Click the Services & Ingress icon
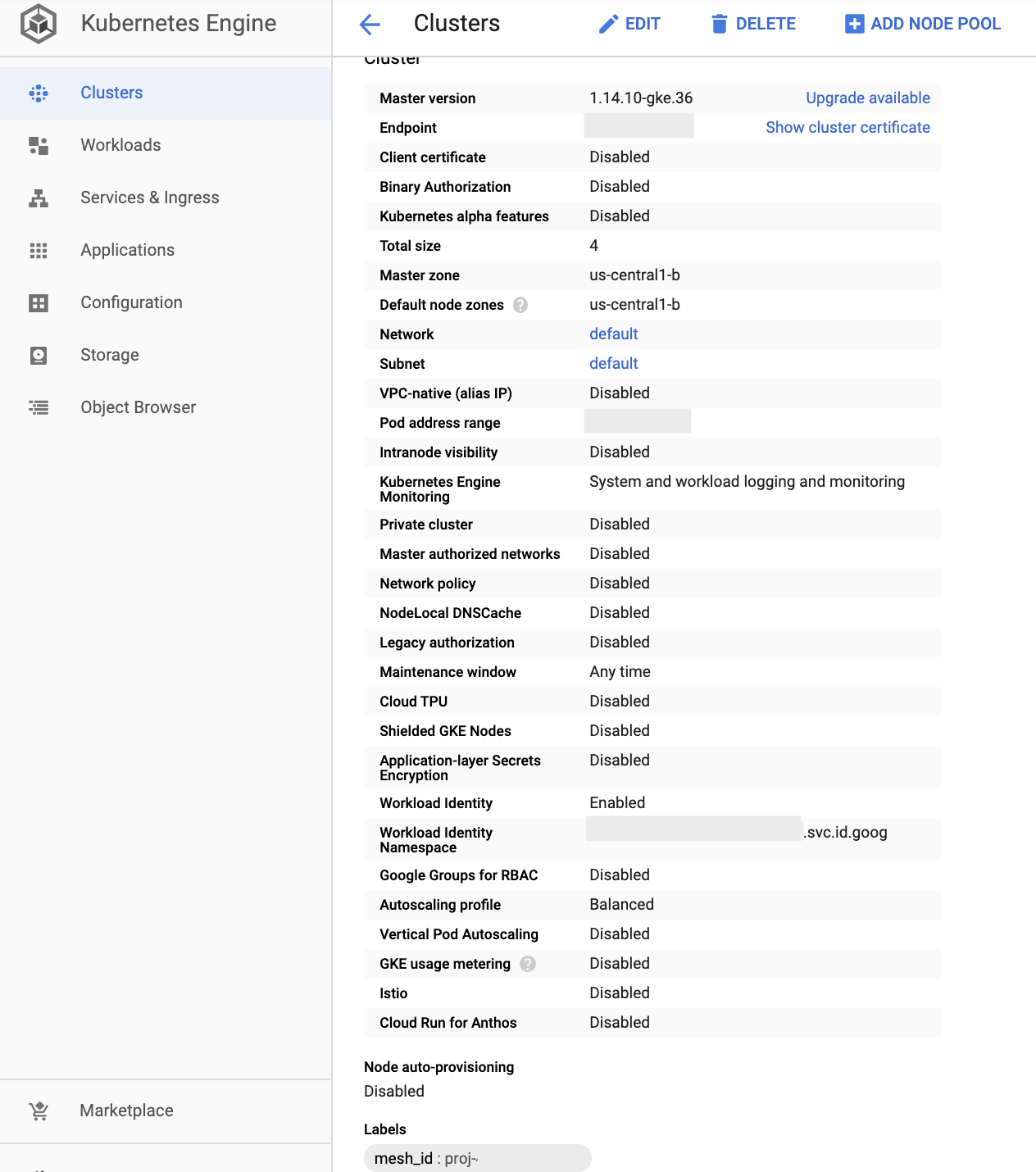 point(39,198)
